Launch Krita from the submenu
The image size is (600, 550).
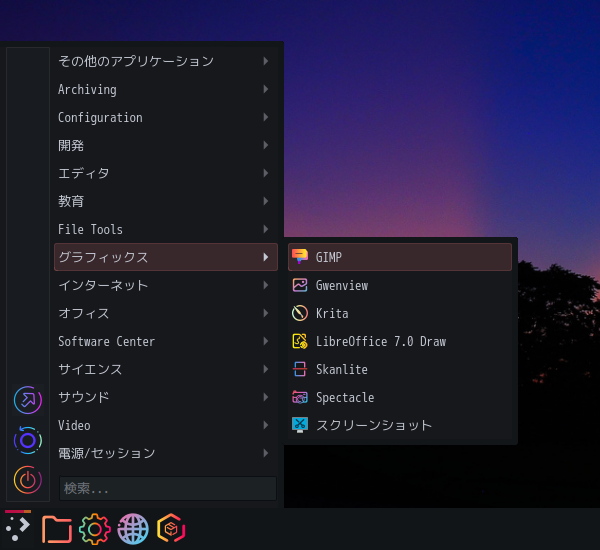(x=400, y=313)
